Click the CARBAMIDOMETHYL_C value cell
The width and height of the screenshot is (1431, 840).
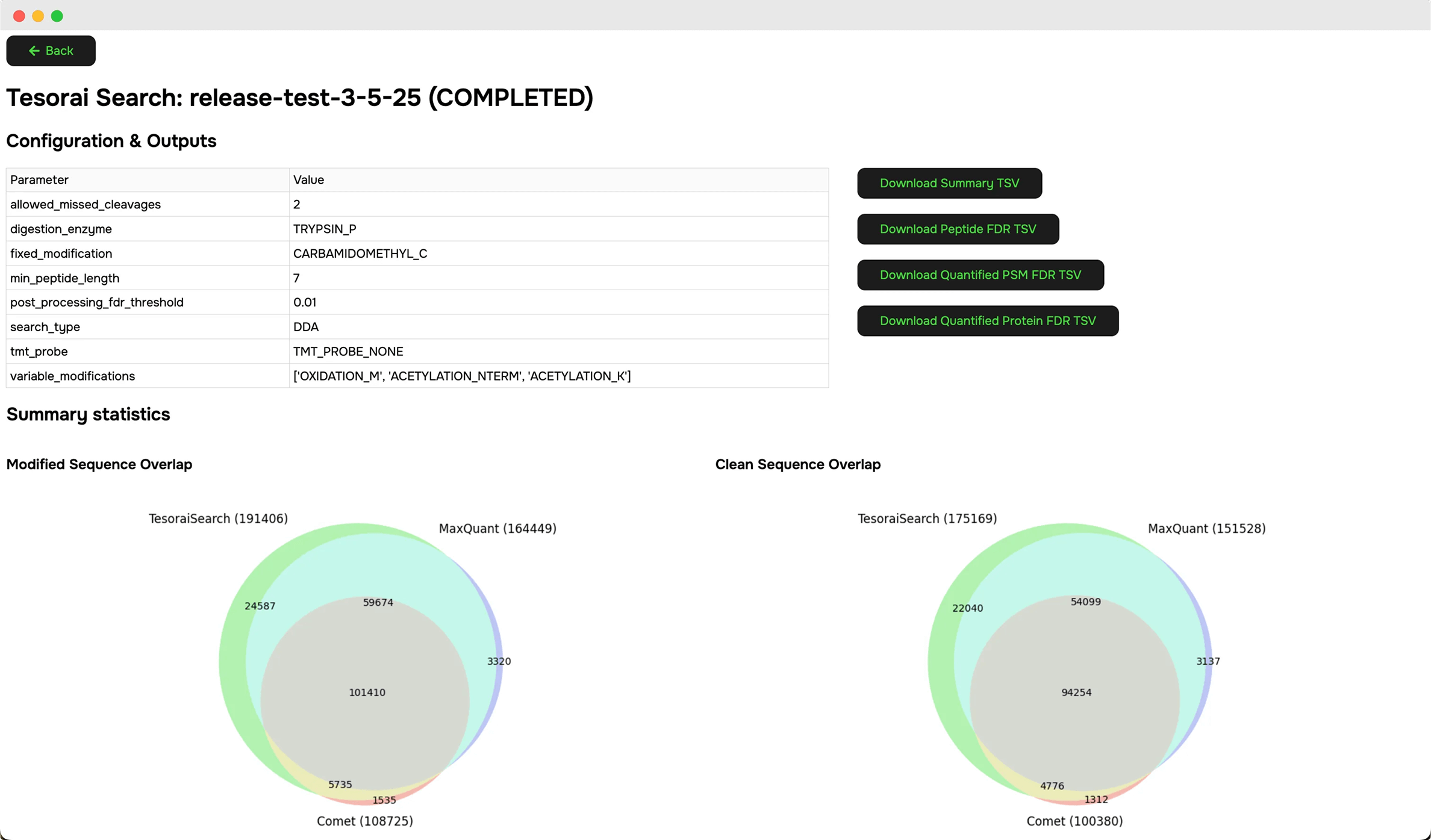[559, 254]
